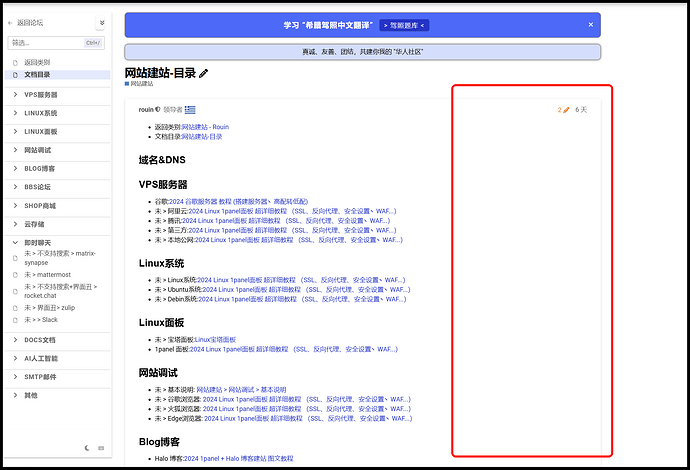Click the 驾照题库 banner button
690x470 pixels.
coord(404,26)
